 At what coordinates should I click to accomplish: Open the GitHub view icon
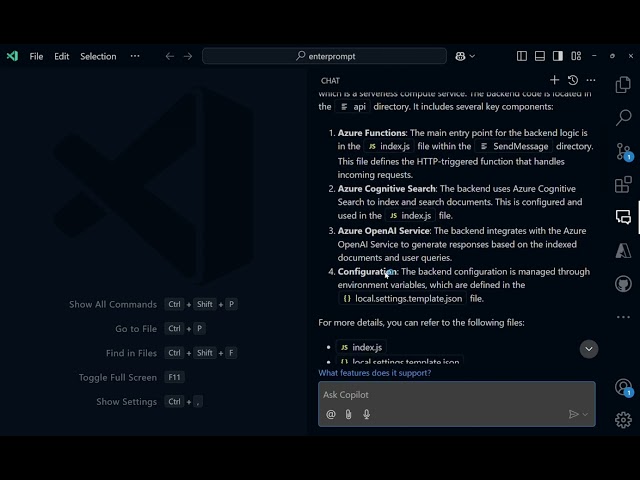pos(623,284)
